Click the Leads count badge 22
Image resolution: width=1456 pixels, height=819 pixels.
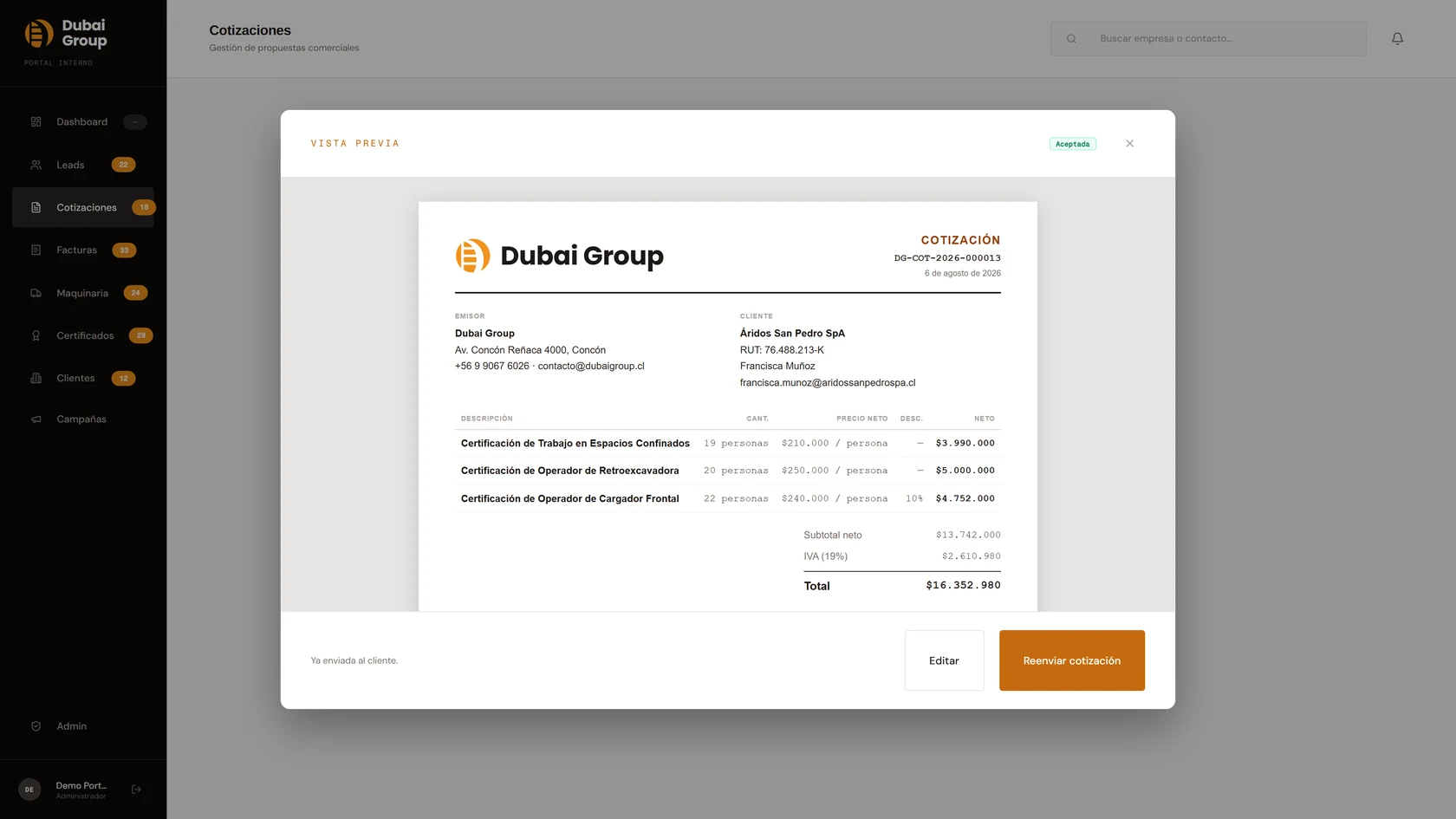123,165
